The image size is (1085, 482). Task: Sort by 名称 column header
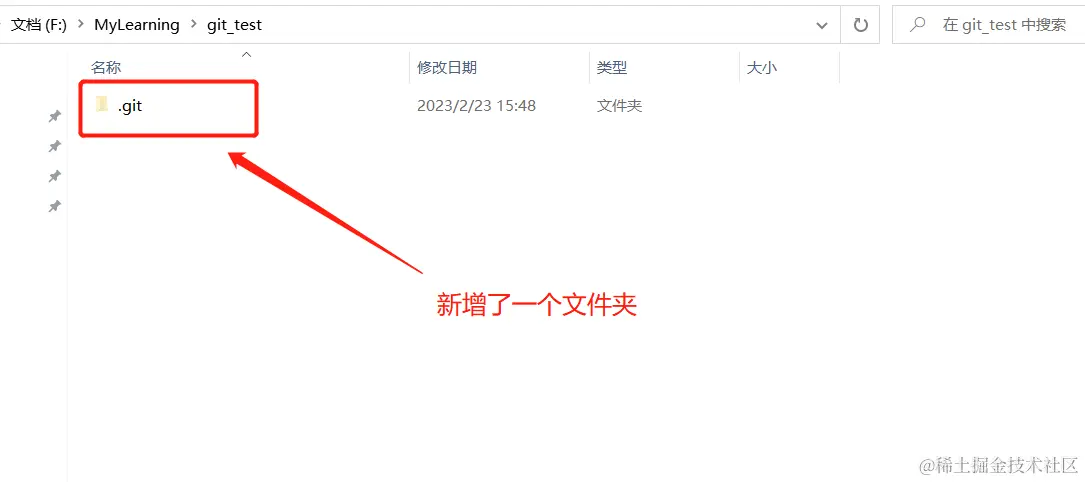[106, 68]
